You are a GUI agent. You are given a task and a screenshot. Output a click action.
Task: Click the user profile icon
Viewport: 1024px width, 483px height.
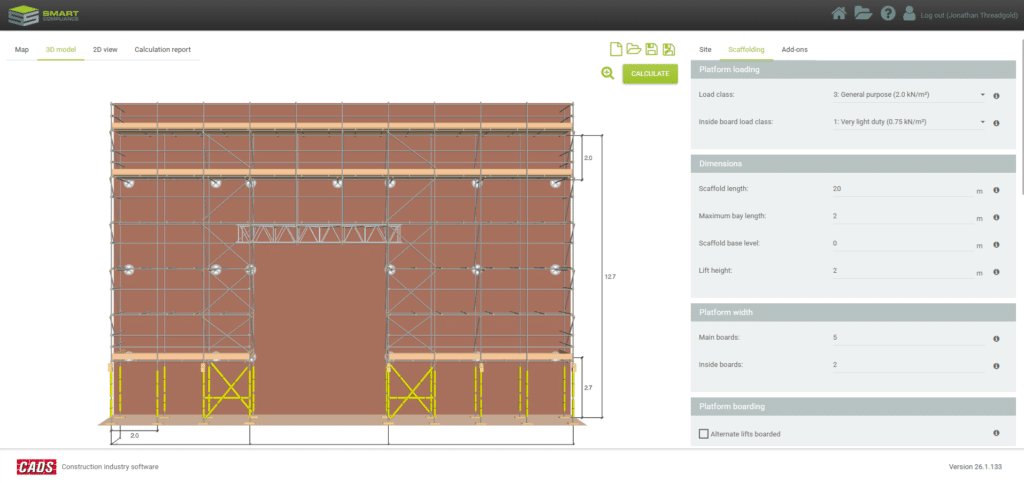coord(909,14)
